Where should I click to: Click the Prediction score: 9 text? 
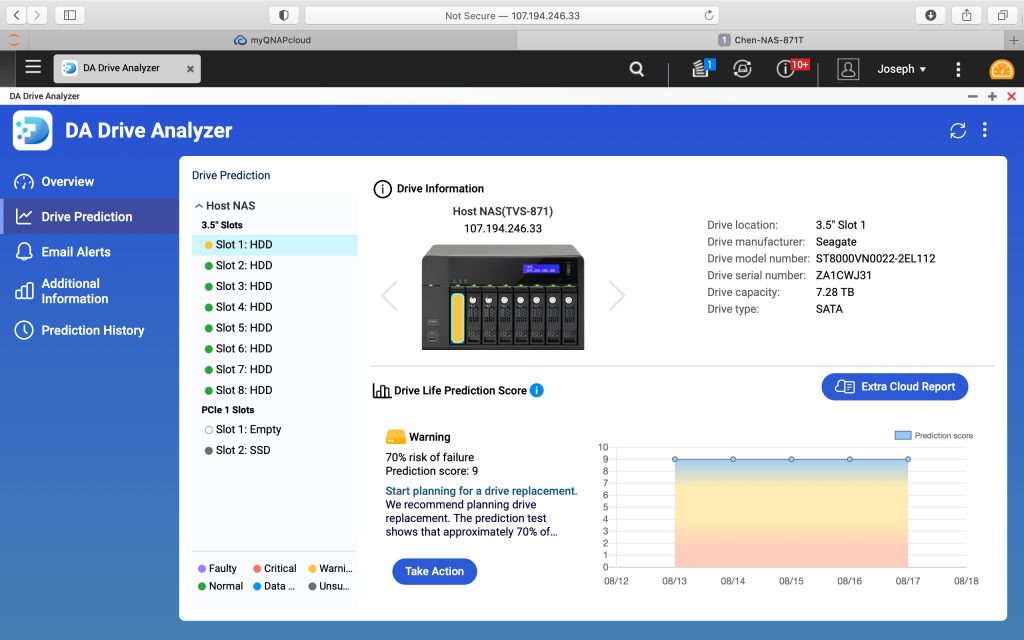pos(432,472)
